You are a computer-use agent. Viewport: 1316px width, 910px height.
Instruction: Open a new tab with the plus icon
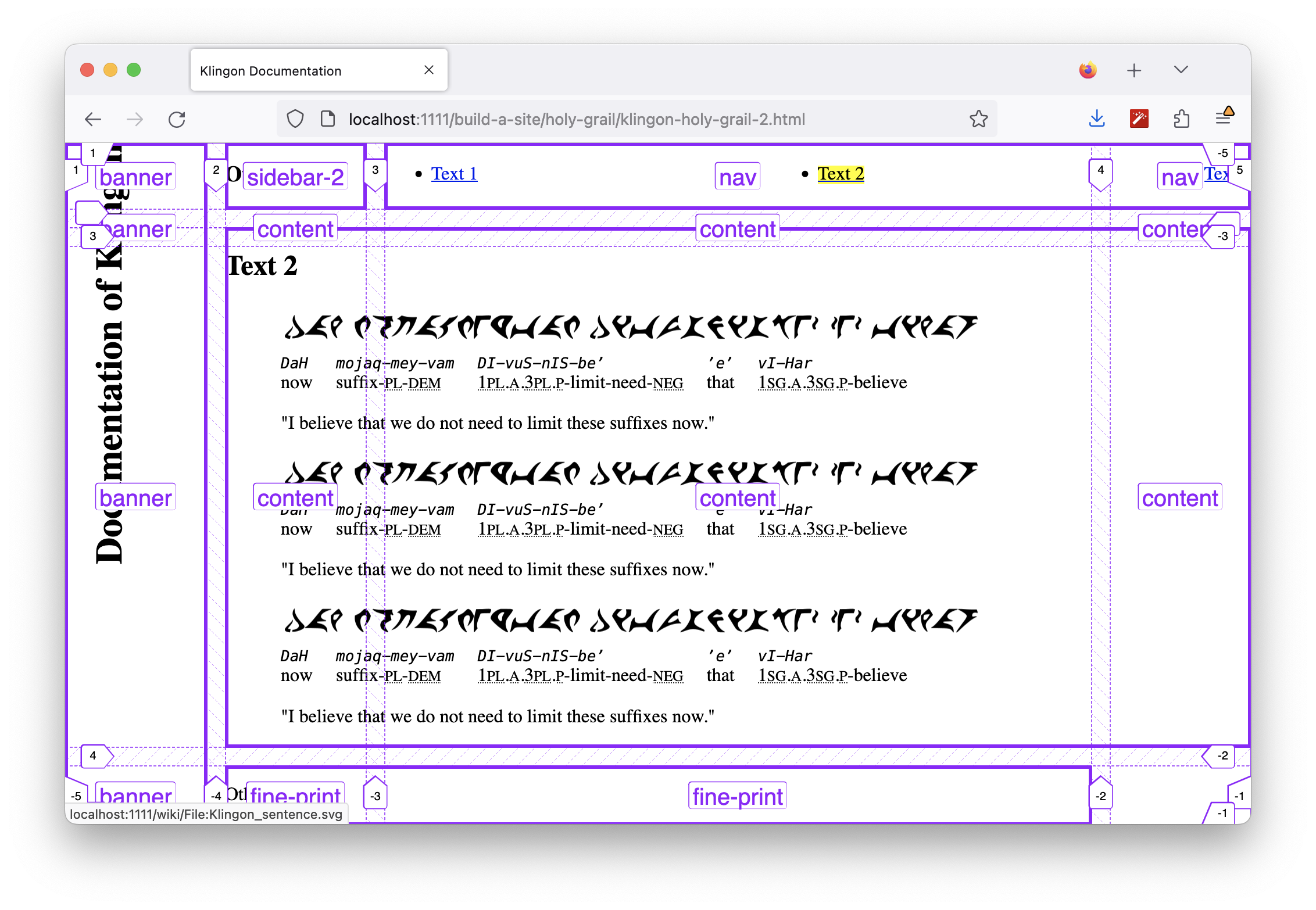pyautogui.click(x=1134, y=70)
